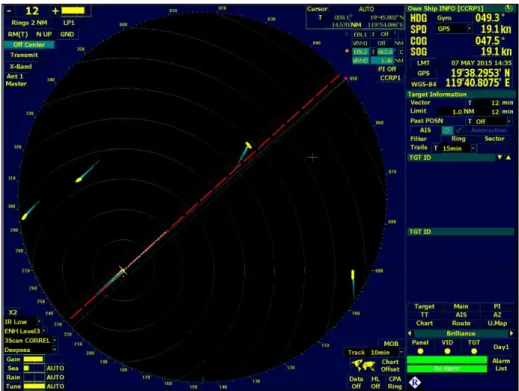Select Filter Sector option
The image size is (519, 391).
coord(494,139)
